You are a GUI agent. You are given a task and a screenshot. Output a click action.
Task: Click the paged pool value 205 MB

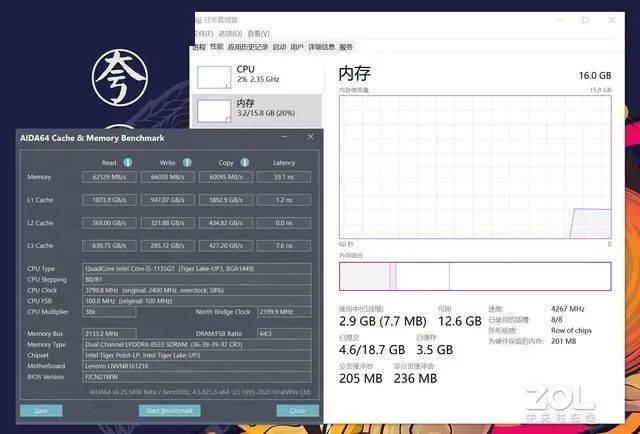360,379
